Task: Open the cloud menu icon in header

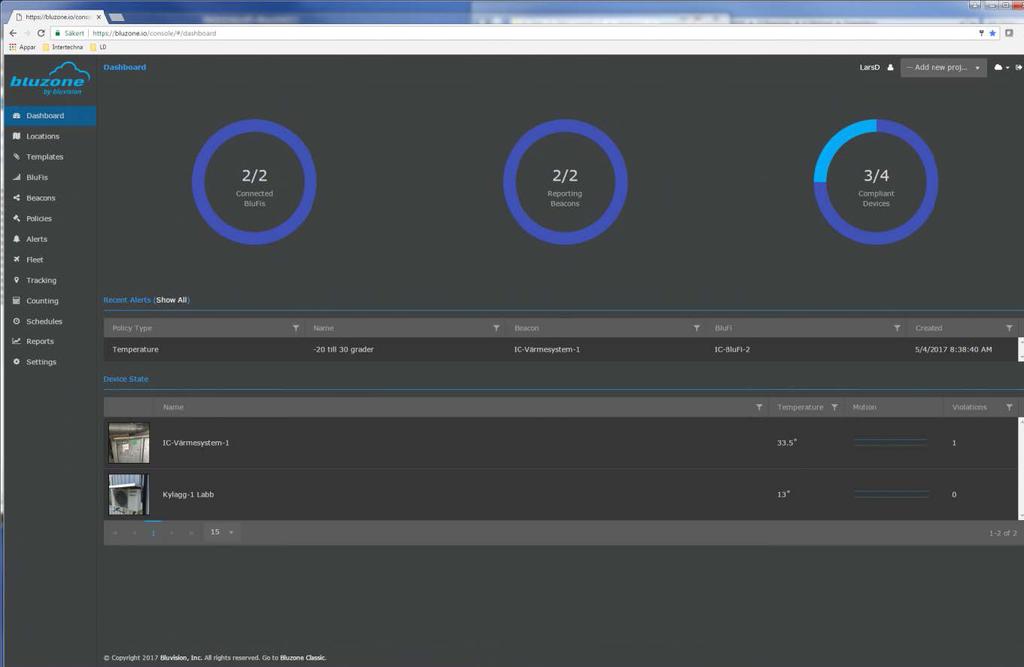Action: coord(1001,67)
